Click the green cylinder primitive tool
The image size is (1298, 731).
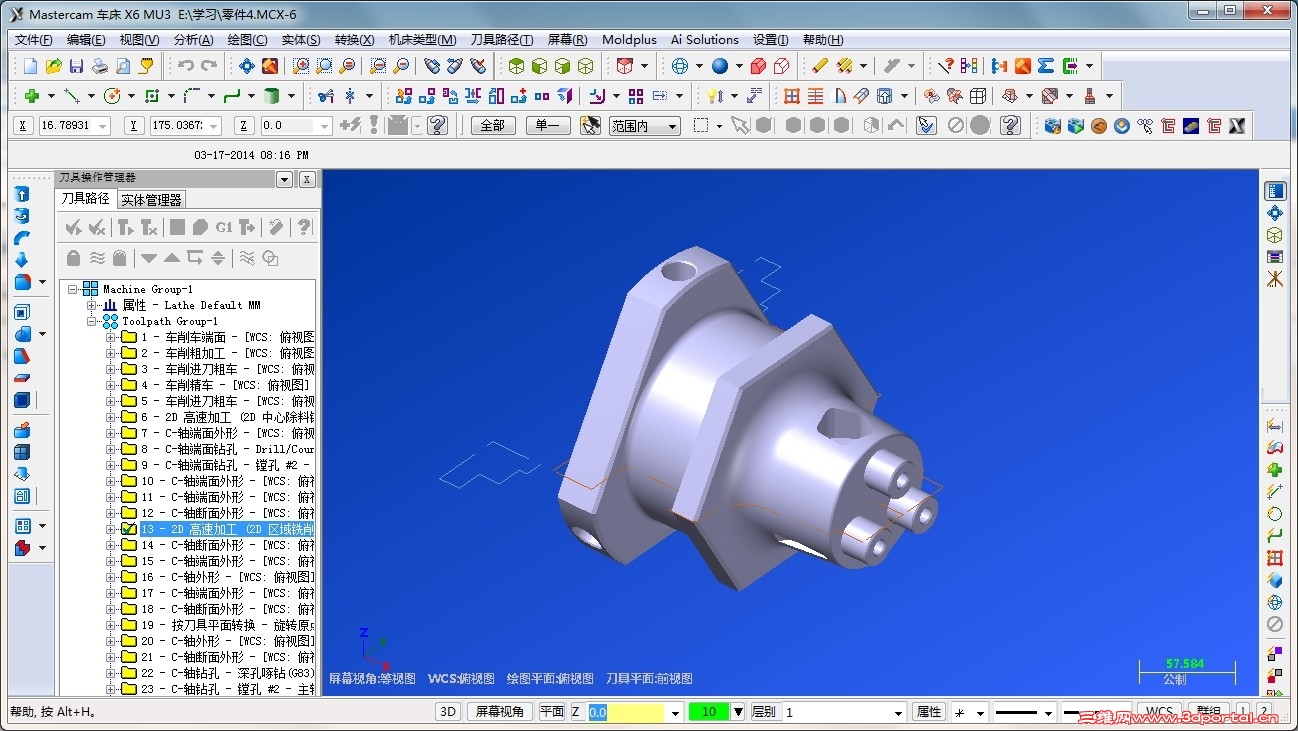click(x=271, y=96)
